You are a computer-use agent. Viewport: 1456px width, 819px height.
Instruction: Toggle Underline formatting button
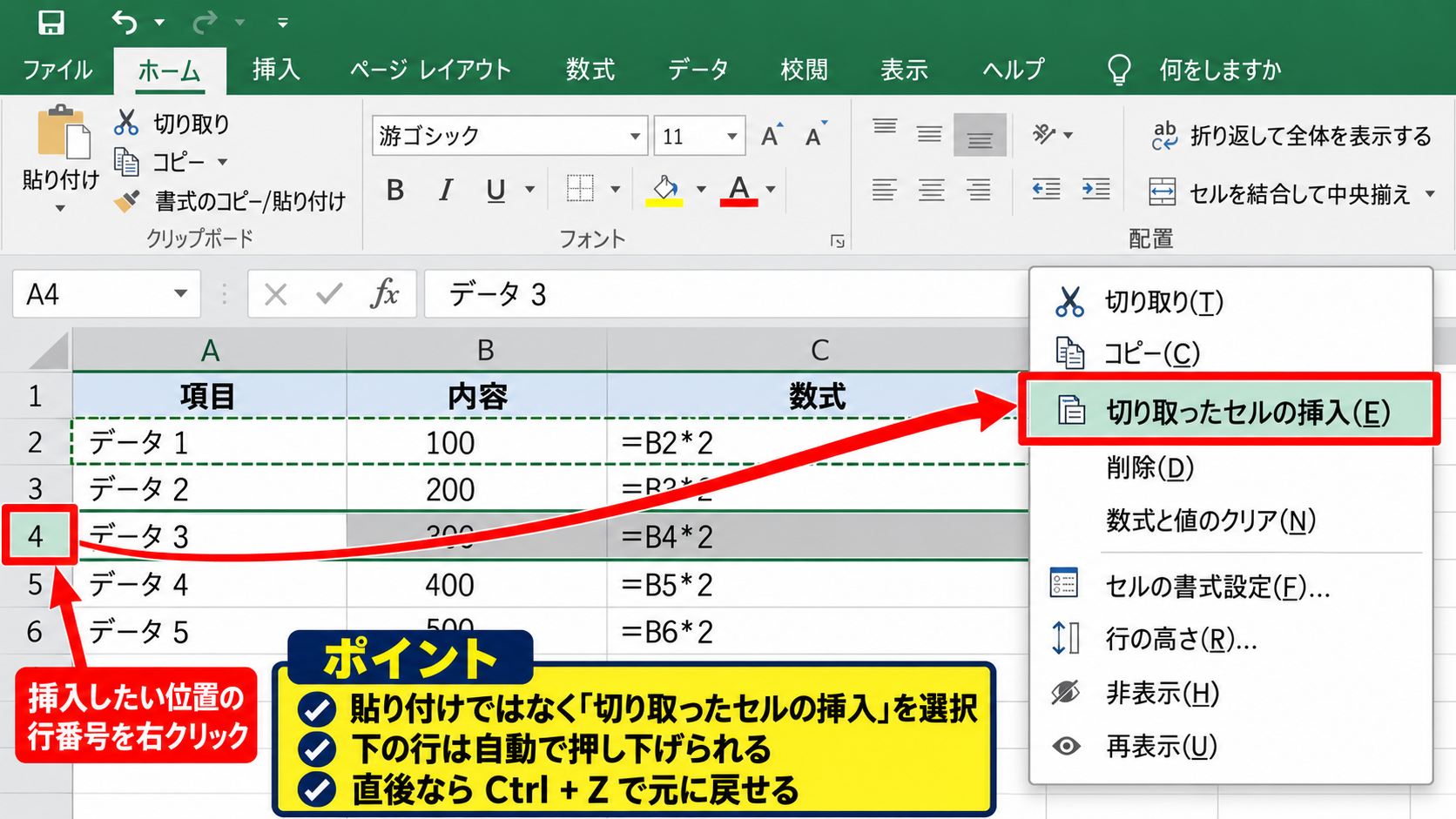pyautogui.click(x=495, y=189)
